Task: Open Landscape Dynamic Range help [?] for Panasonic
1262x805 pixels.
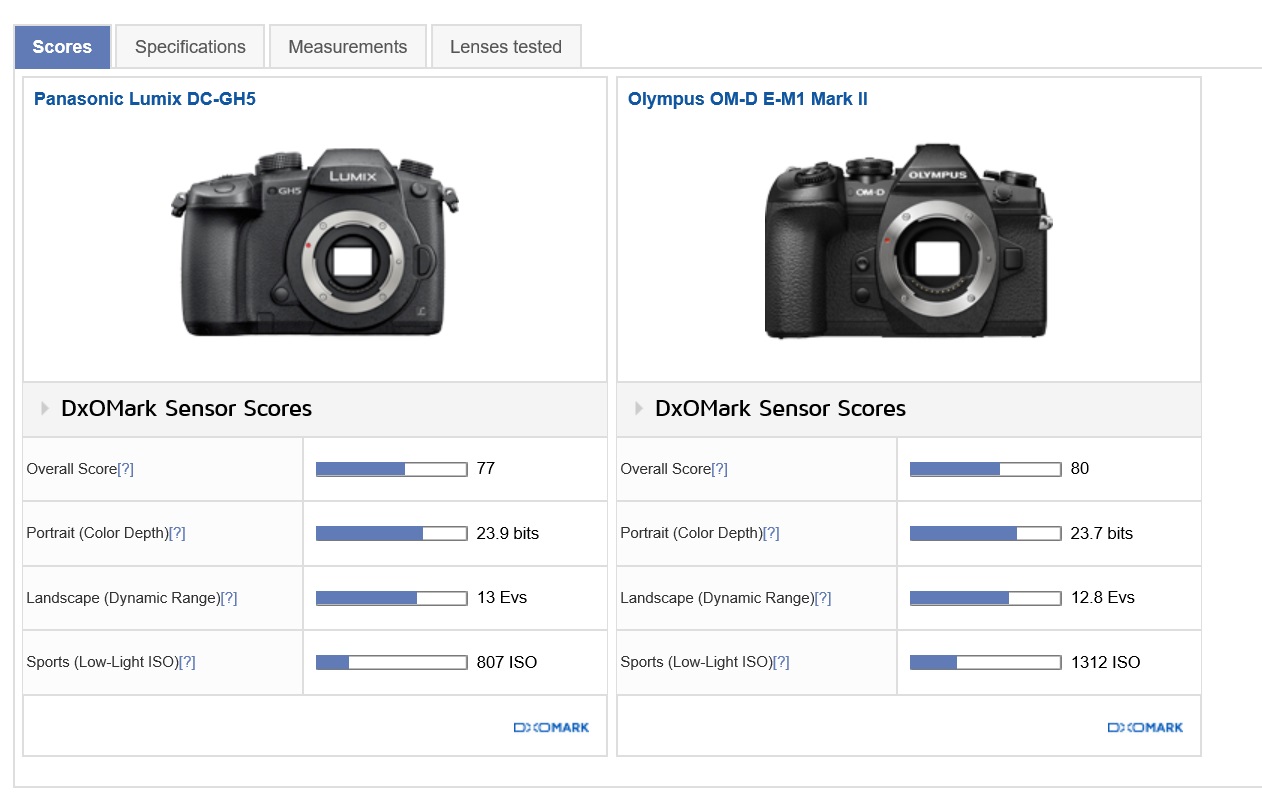Action: coord(229,598)
